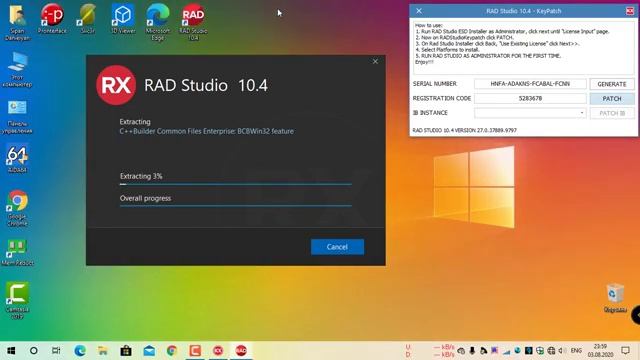Select the Pronterface desktop shortcut
Viewport: 640px width, 360px height.
coord(52,18)
